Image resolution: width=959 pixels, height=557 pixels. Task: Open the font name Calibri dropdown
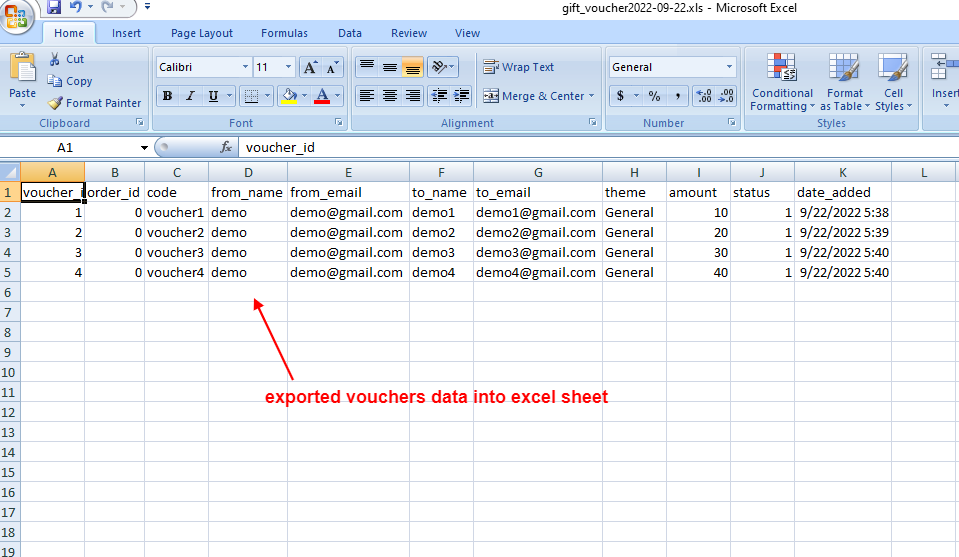(x=245, y=67)
